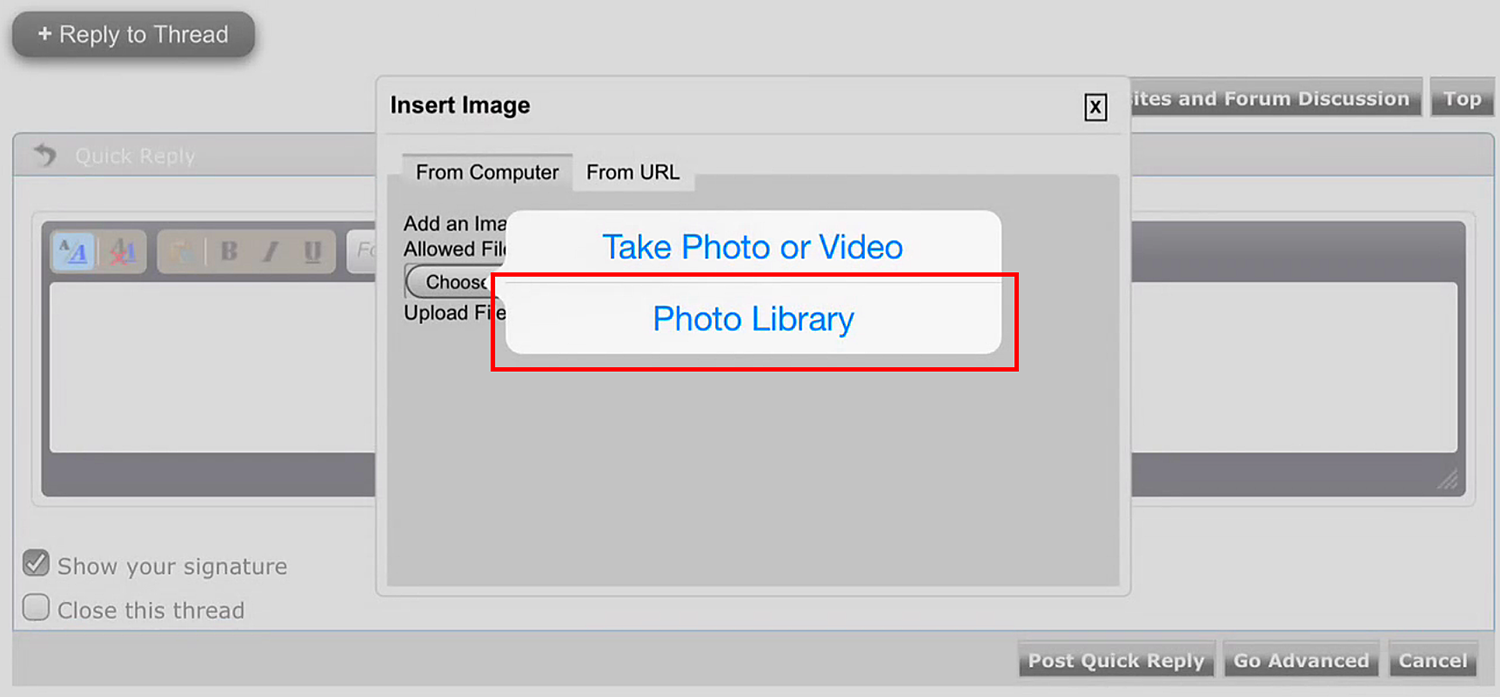Apply bold formatting
The width and height of the screenshot is (1500, 697).
[x=229, y=251]
